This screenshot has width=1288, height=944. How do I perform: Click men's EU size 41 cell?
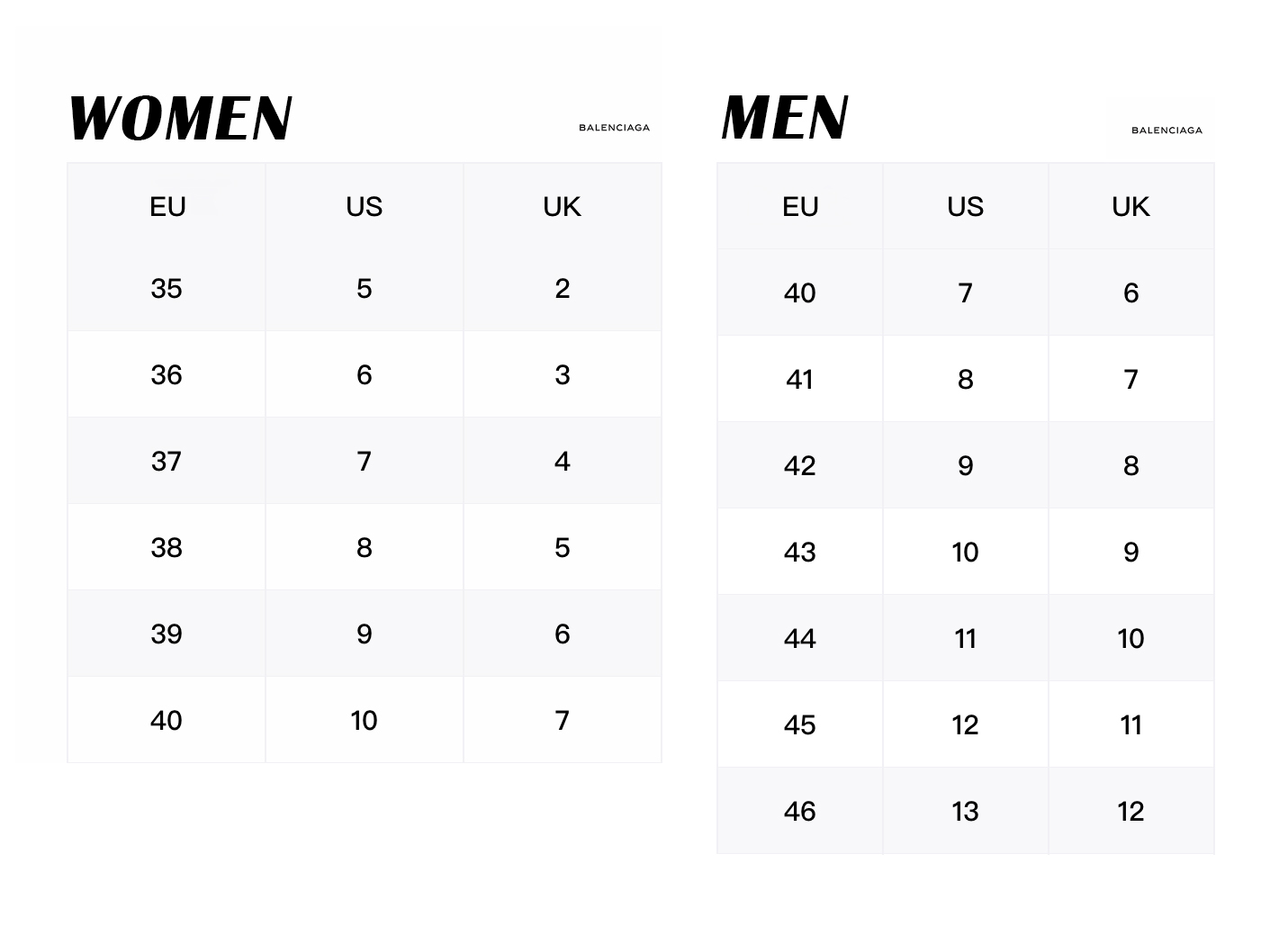tap(800, 379)
